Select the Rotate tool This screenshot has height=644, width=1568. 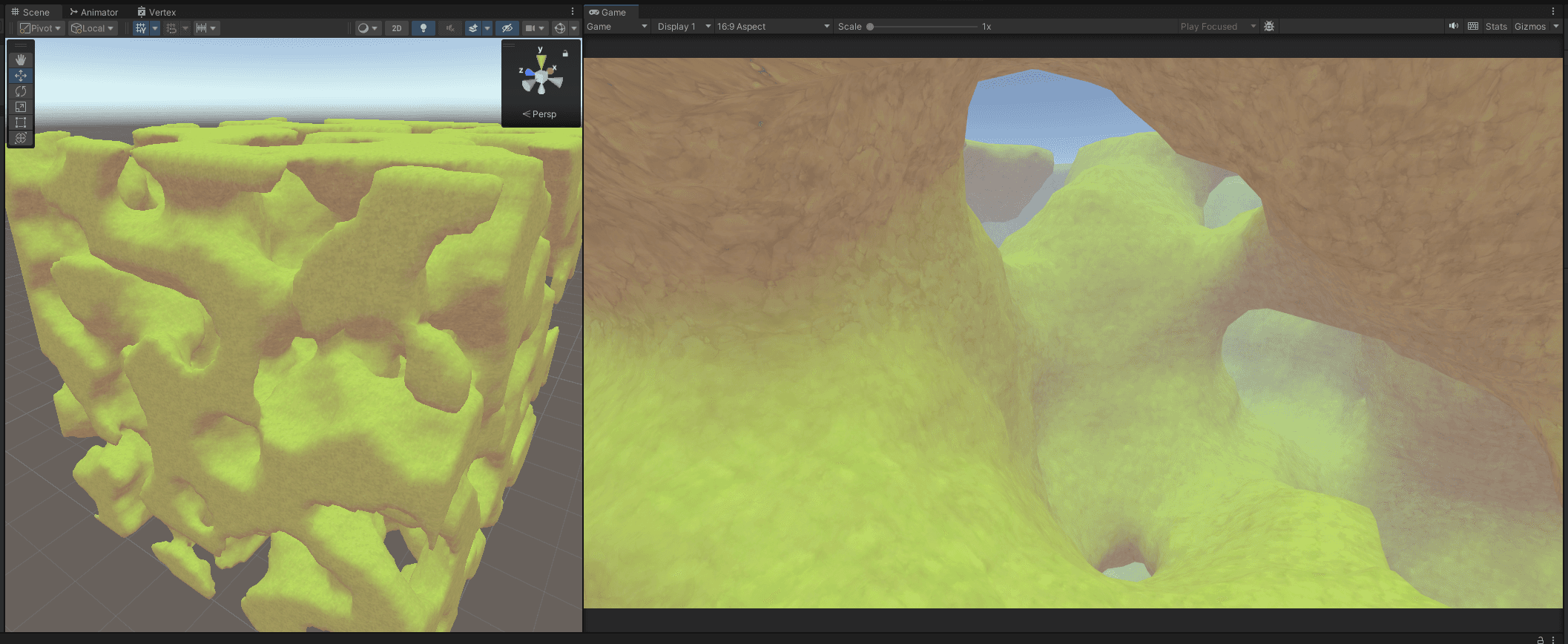point(21,91)
